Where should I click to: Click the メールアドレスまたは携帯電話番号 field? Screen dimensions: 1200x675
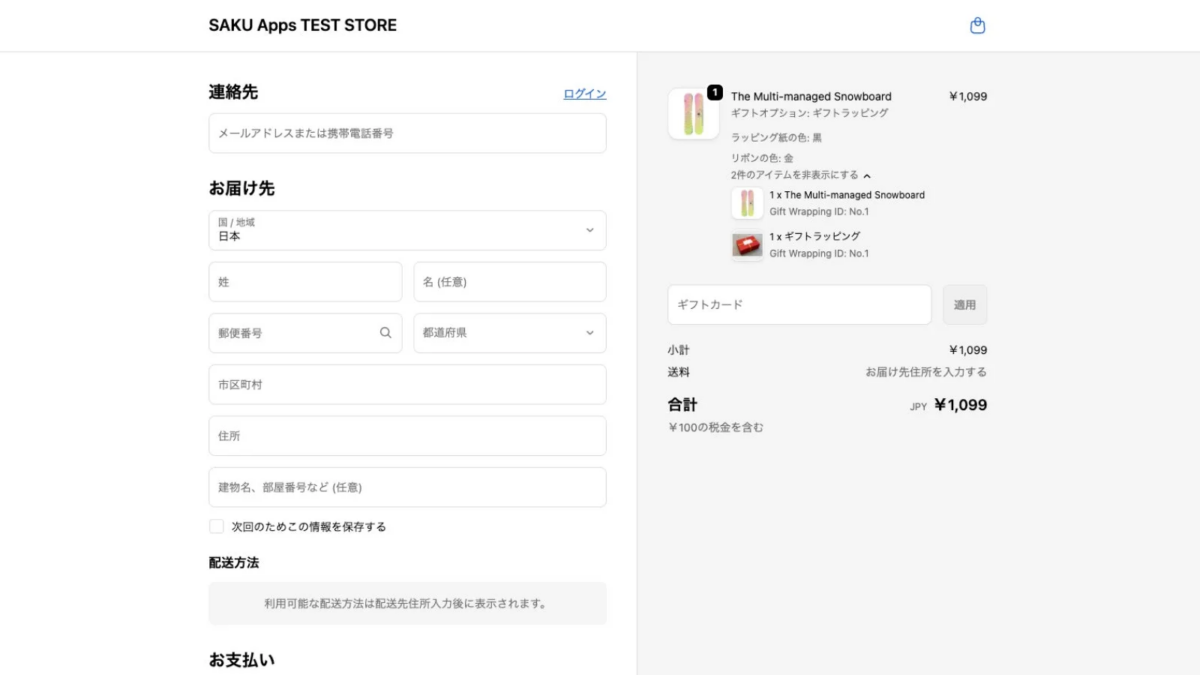point(407,133)
